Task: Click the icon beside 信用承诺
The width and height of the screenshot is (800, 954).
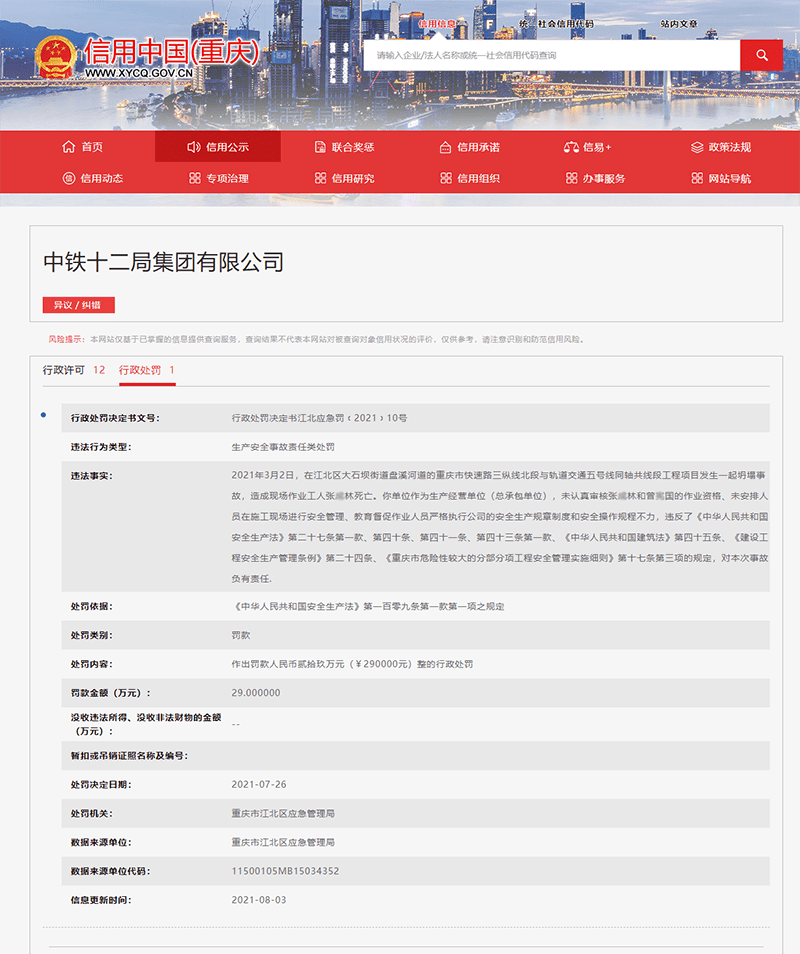Action: click(x=445, y=147)
